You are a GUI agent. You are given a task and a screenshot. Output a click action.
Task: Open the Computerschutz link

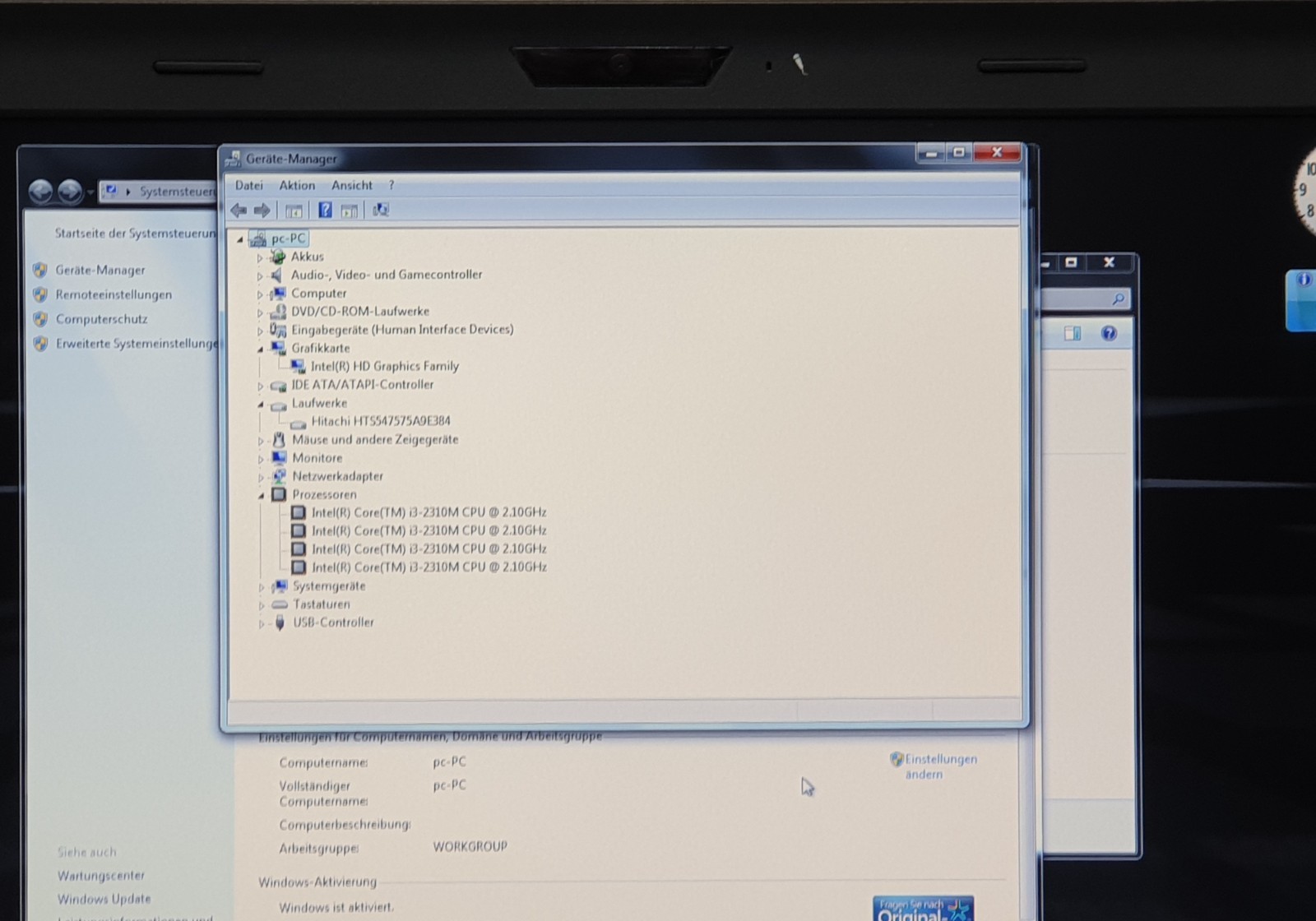[102, 319]
